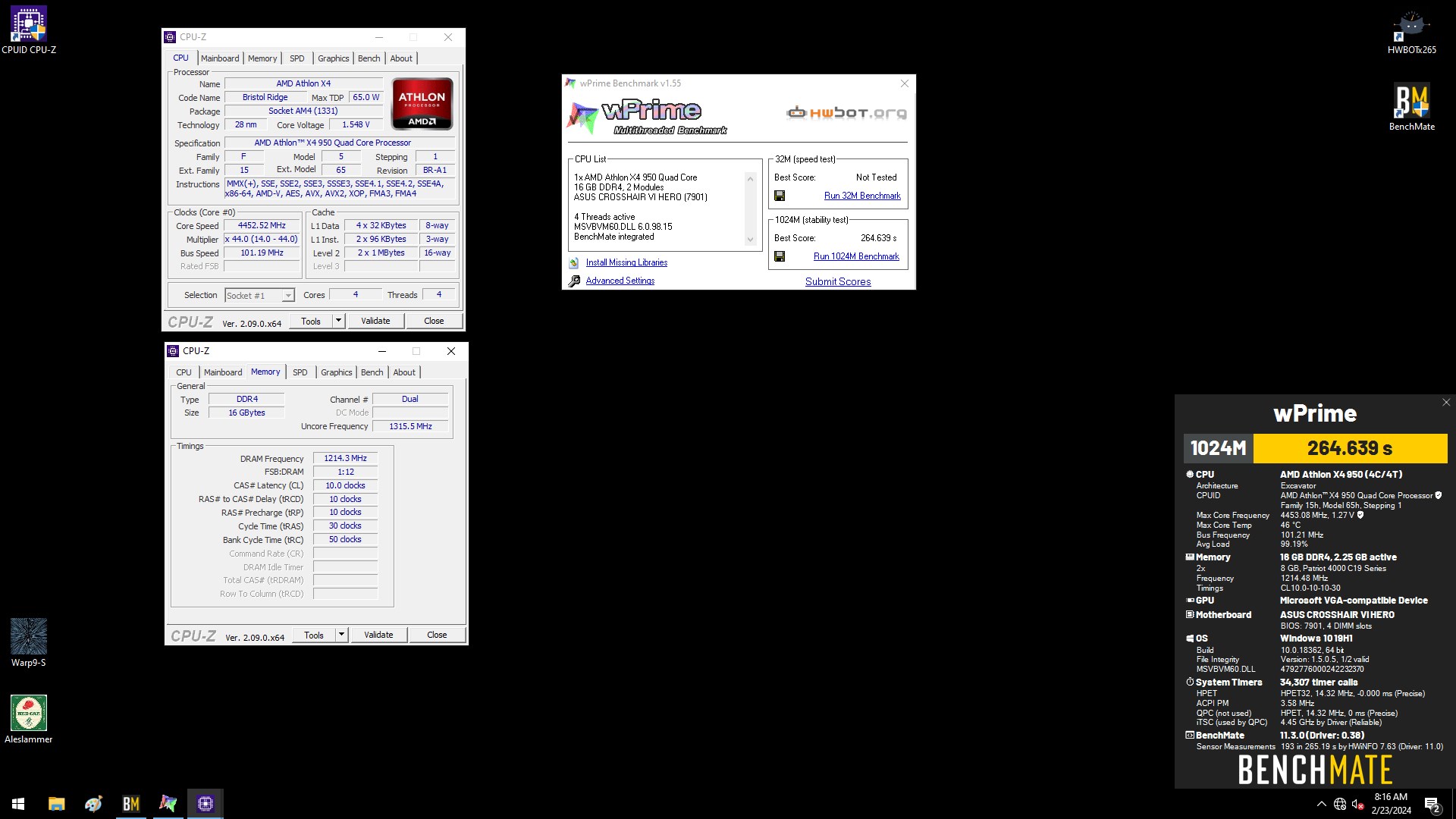This screenshot has height=819, width=1456.
Task: Click the Advanced Settings wrench icon
Action: tap(574, 281)
